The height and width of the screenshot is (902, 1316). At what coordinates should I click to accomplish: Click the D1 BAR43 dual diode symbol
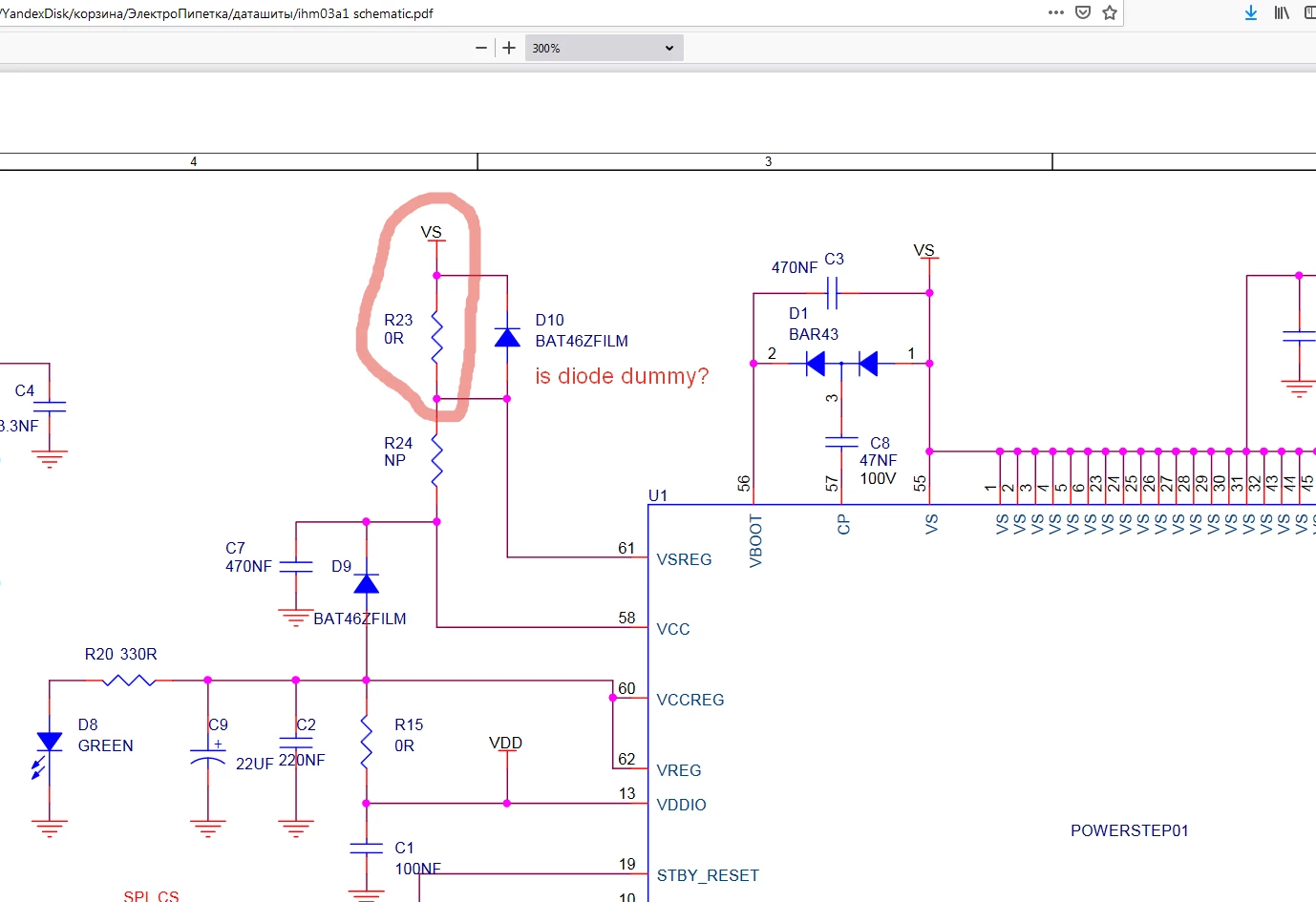click(841, 364)
